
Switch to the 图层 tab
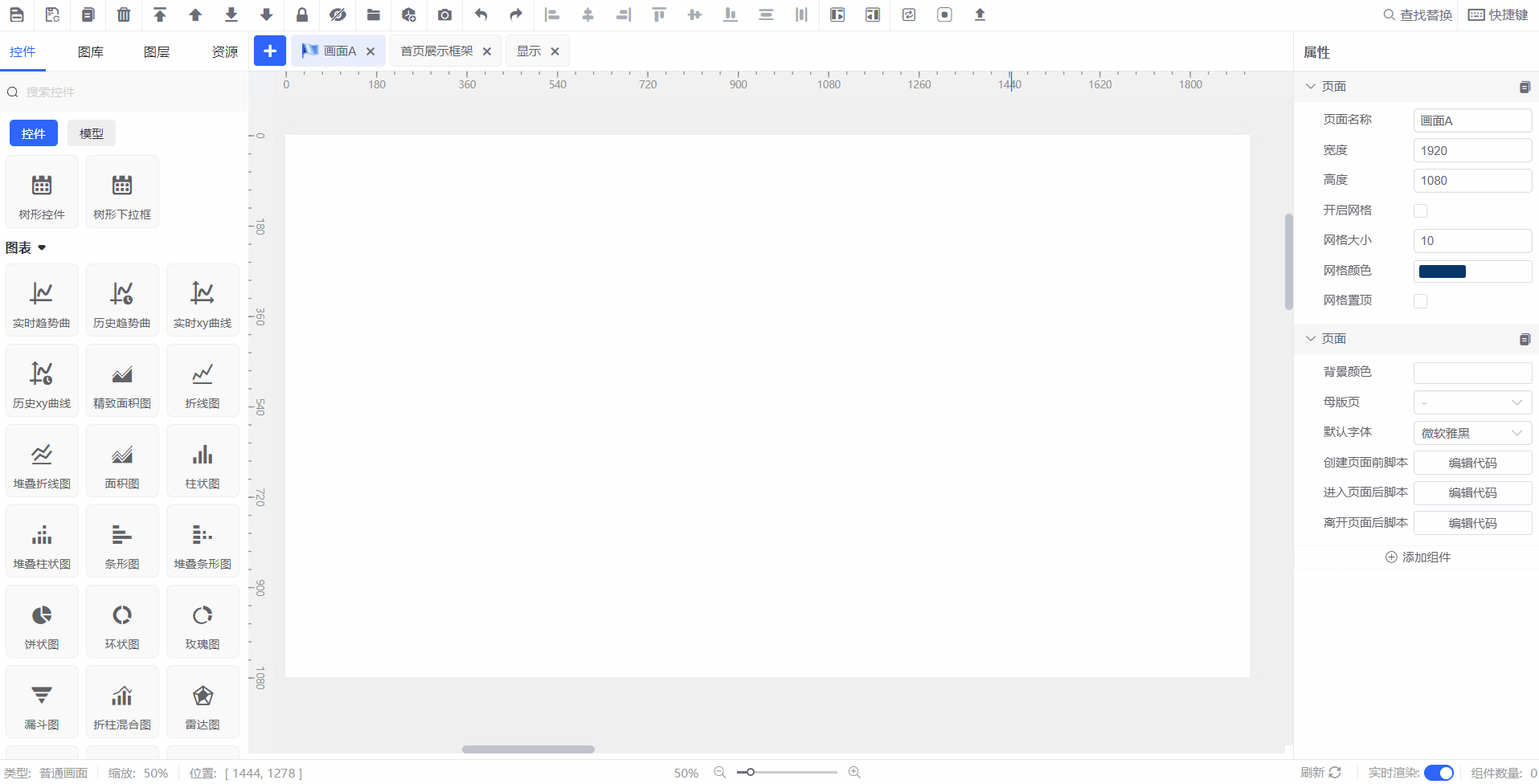[x=157, y=52]
